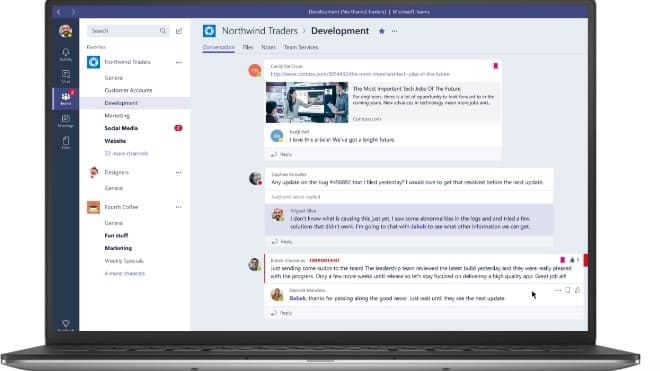660x371 pixels.
Task: Switch to the Files tab
Action: point(248,47)
